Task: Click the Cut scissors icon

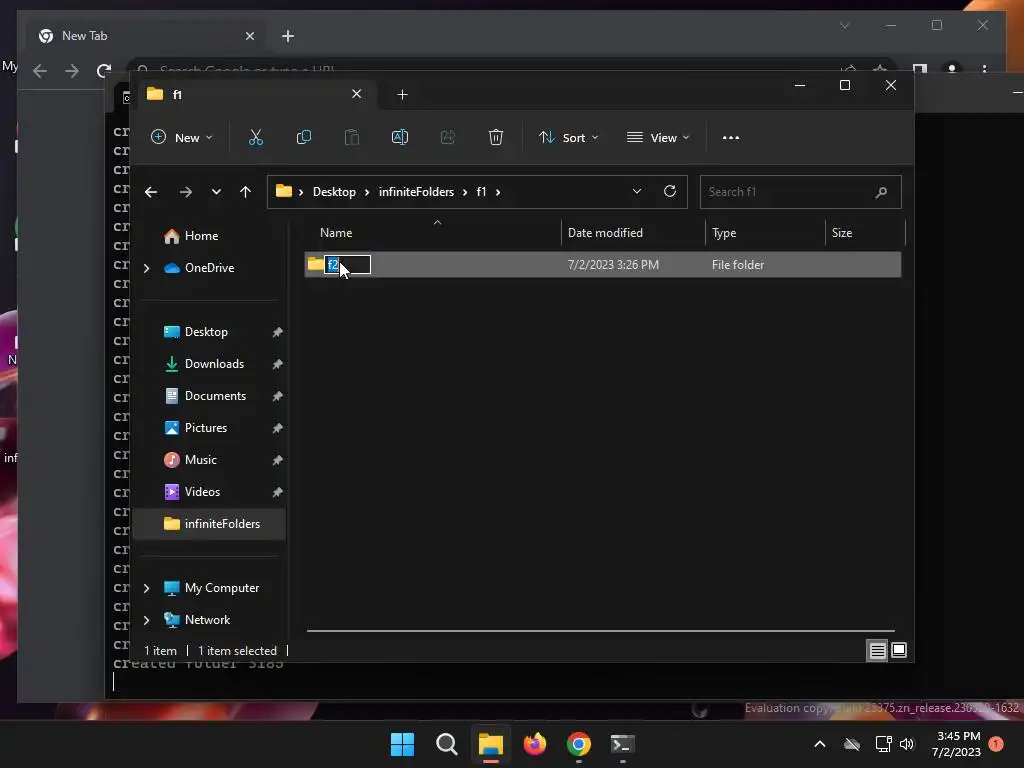Action: [255, 137]
